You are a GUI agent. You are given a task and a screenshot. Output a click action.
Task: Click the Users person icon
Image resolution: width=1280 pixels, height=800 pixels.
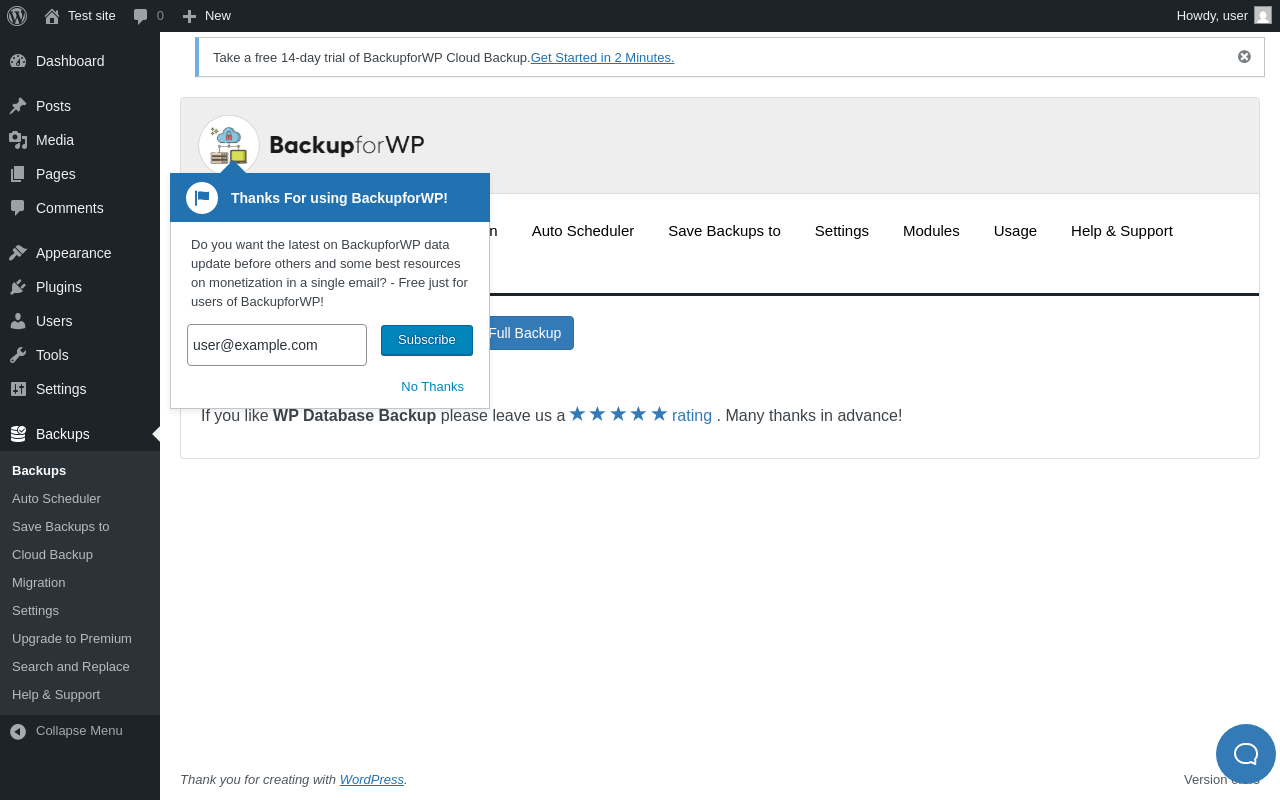[18, 321]
